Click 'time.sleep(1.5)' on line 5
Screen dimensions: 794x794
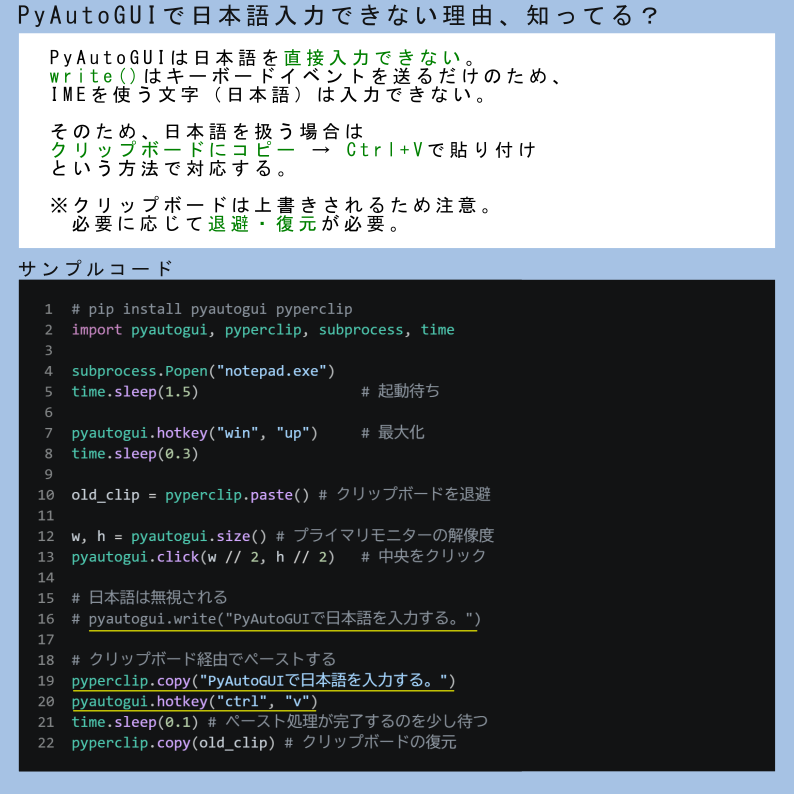click(x=135, y=391)
